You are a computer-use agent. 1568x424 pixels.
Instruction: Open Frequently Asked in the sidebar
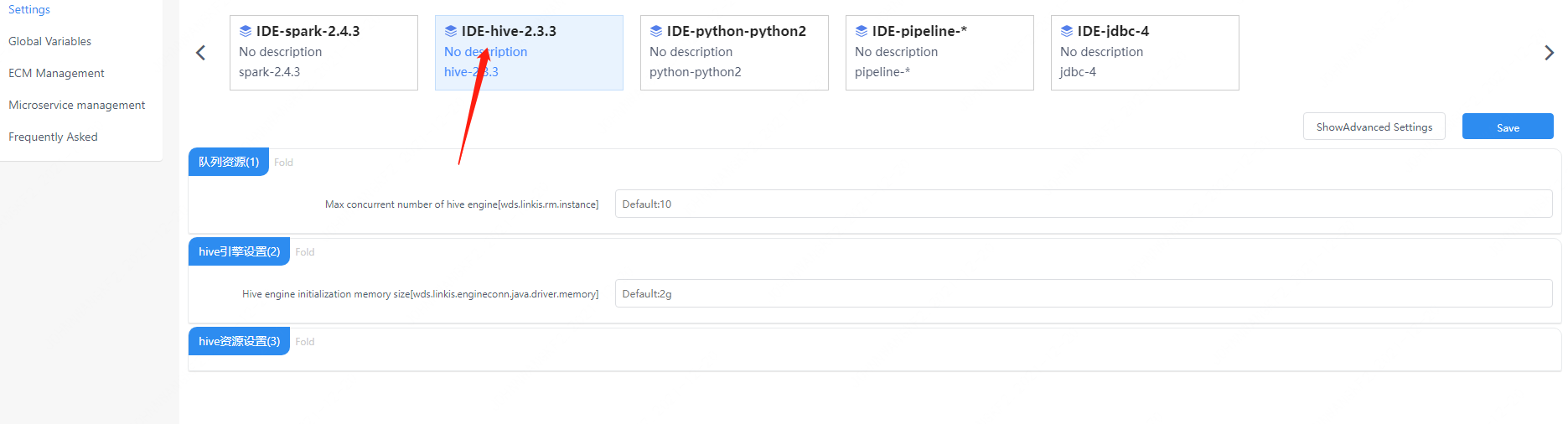pyautogui.click(x=53, y=137)
